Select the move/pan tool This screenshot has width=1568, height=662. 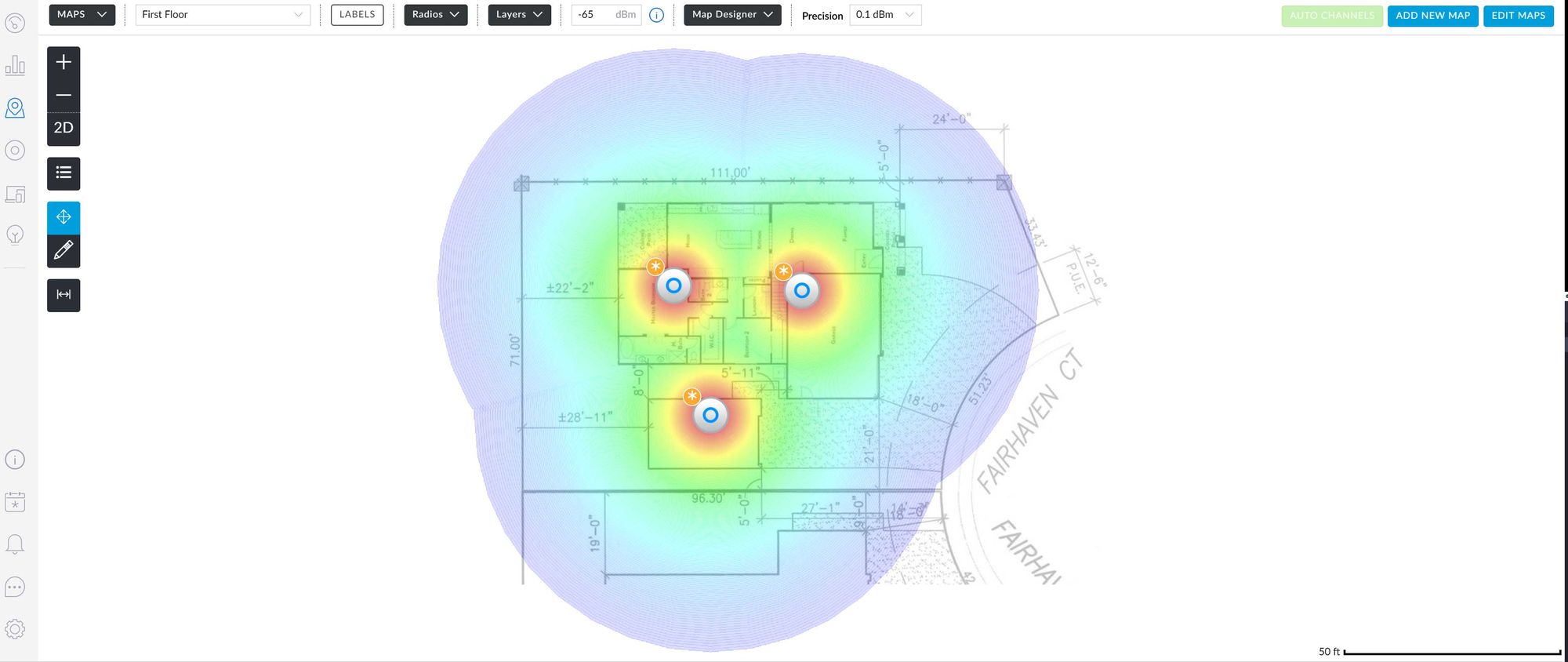coord(64,217)
